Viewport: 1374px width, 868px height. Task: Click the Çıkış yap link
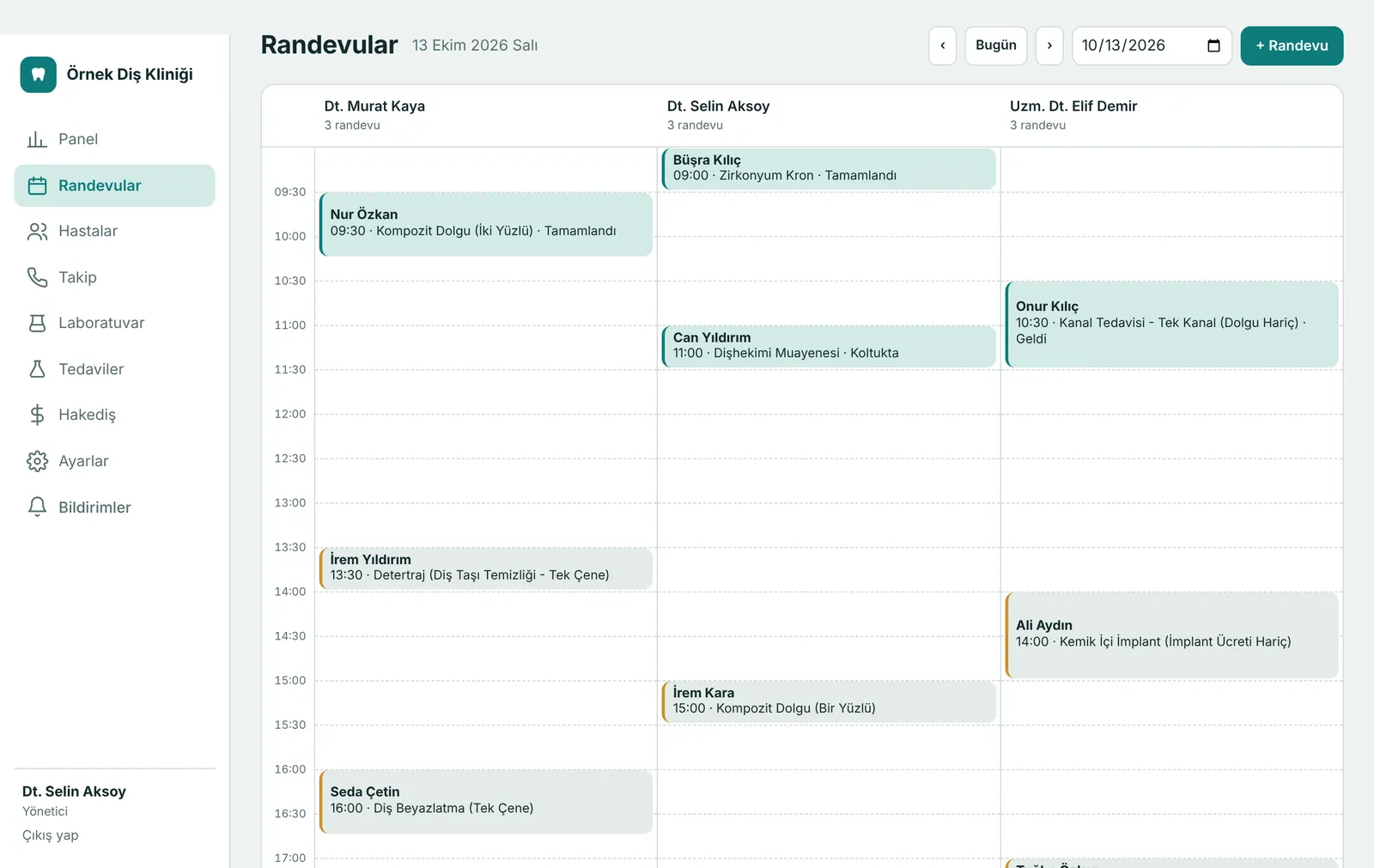51,835
